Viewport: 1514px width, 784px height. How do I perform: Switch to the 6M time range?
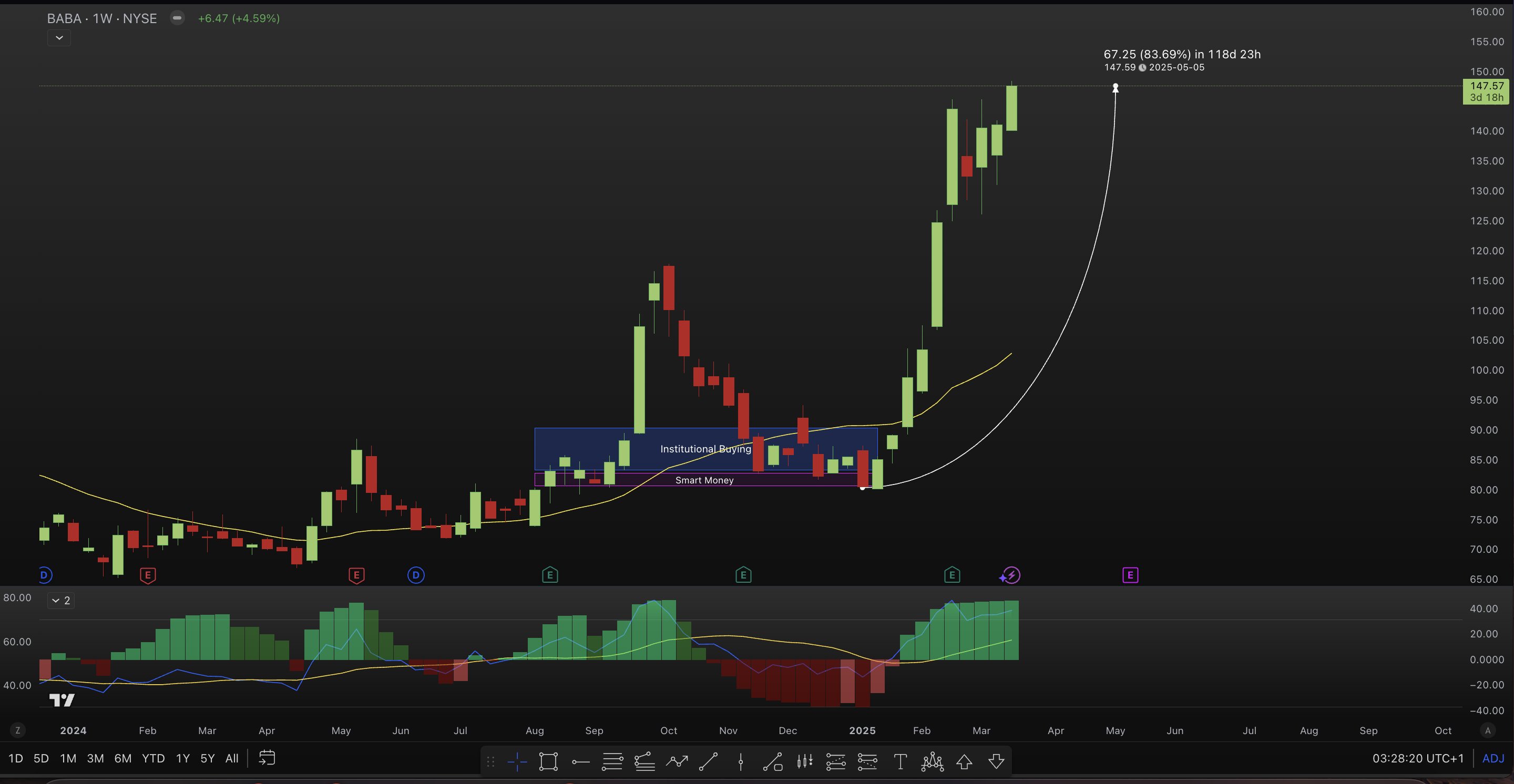click(122, 758)
